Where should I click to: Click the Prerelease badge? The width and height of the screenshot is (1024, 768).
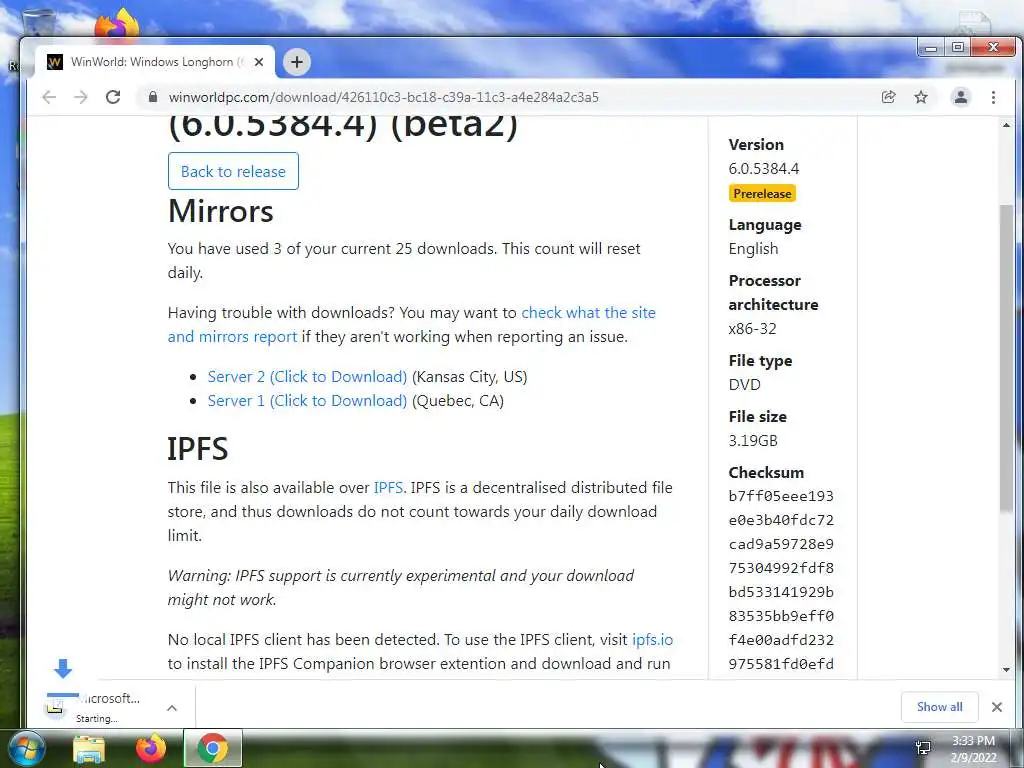[762, 193]
